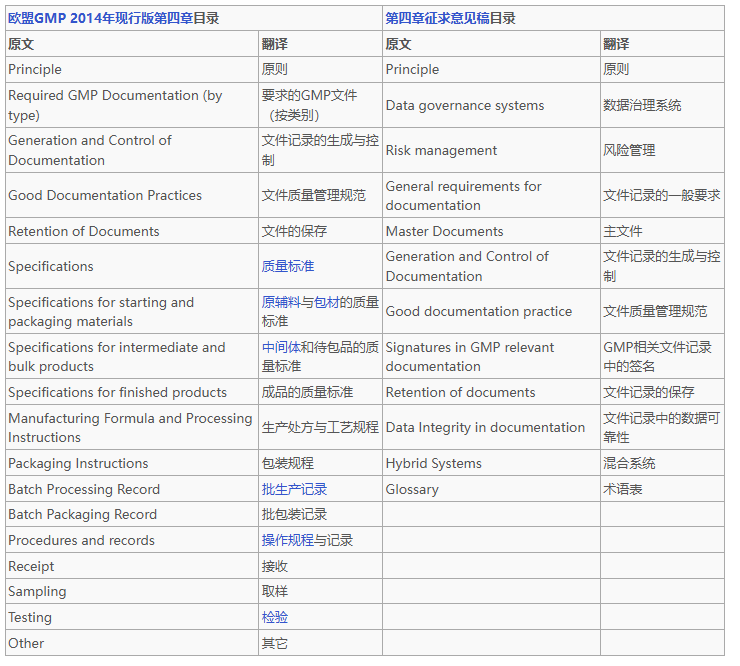Select '文件记录的一般要求' cell
The width and height of the screenshot is (740, 666).
[662, 195]
